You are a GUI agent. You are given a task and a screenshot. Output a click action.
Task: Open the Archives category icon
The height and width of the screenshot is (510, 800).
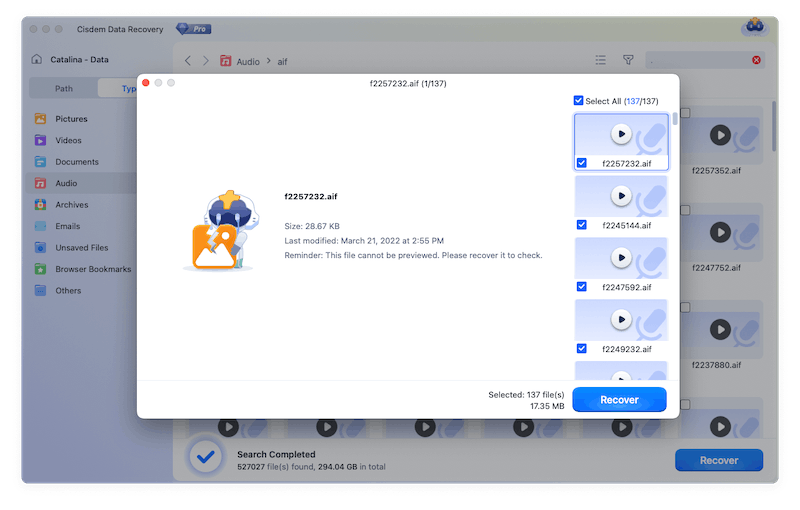coord(40,205)
